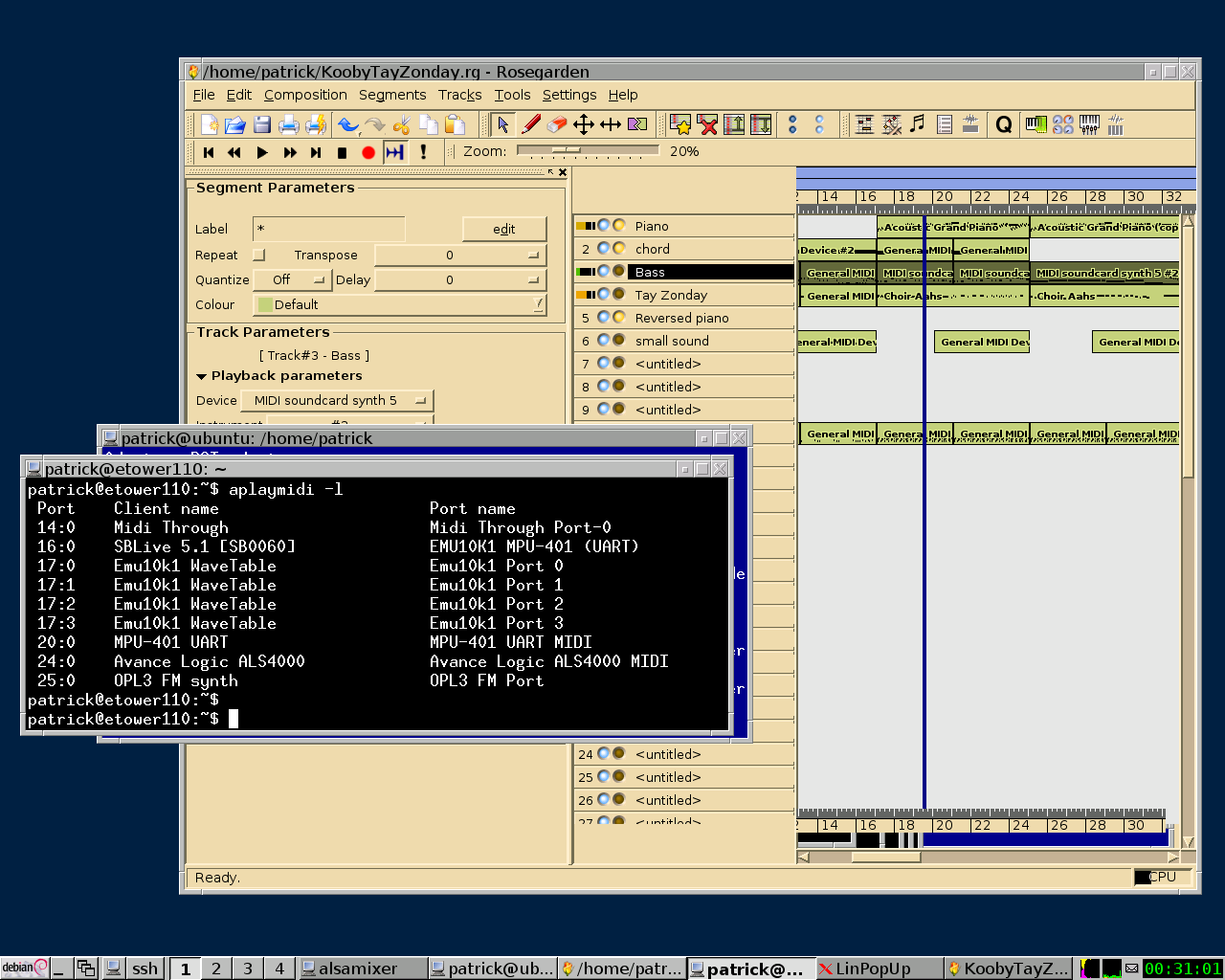Toggle the Repeat checkbox in Segment Parameters

(x=258, y=255)
